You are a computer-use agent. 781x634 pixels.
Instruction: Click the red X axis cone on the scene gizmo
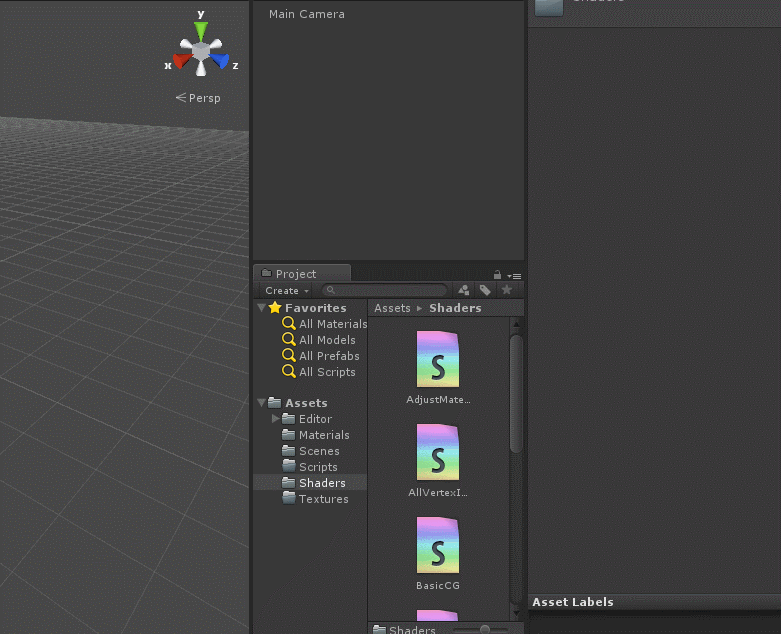(x=182, y=61)
